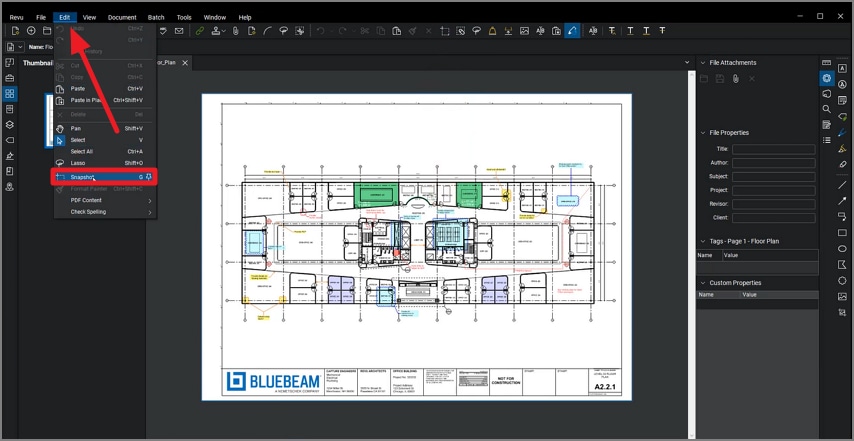
Task: Select the rectangle markup tool
Action: point(843,232)
